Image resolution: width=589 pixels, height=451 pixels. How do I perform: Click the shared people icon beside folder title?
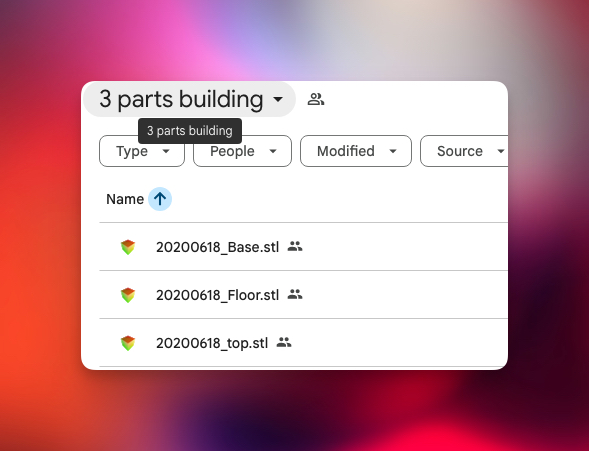[x=316, y=100]
